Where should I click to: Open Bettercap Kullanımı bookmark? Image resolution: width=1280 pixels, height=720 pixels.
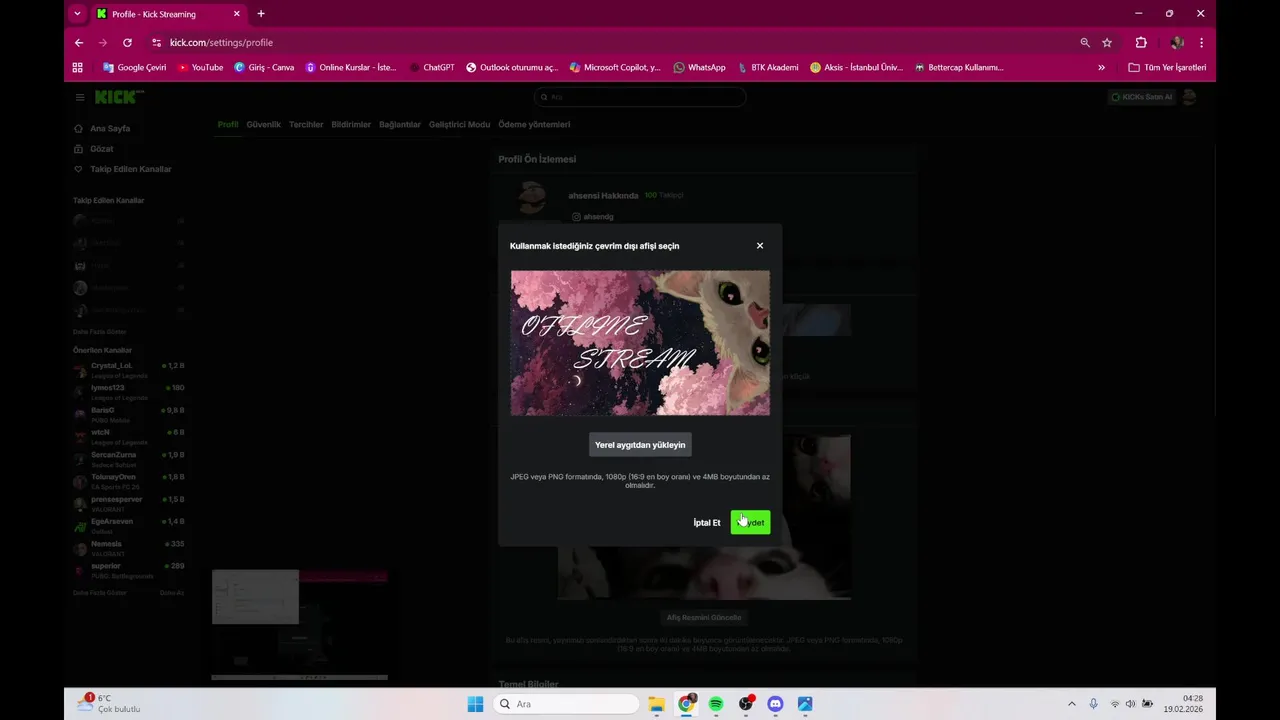958,68
